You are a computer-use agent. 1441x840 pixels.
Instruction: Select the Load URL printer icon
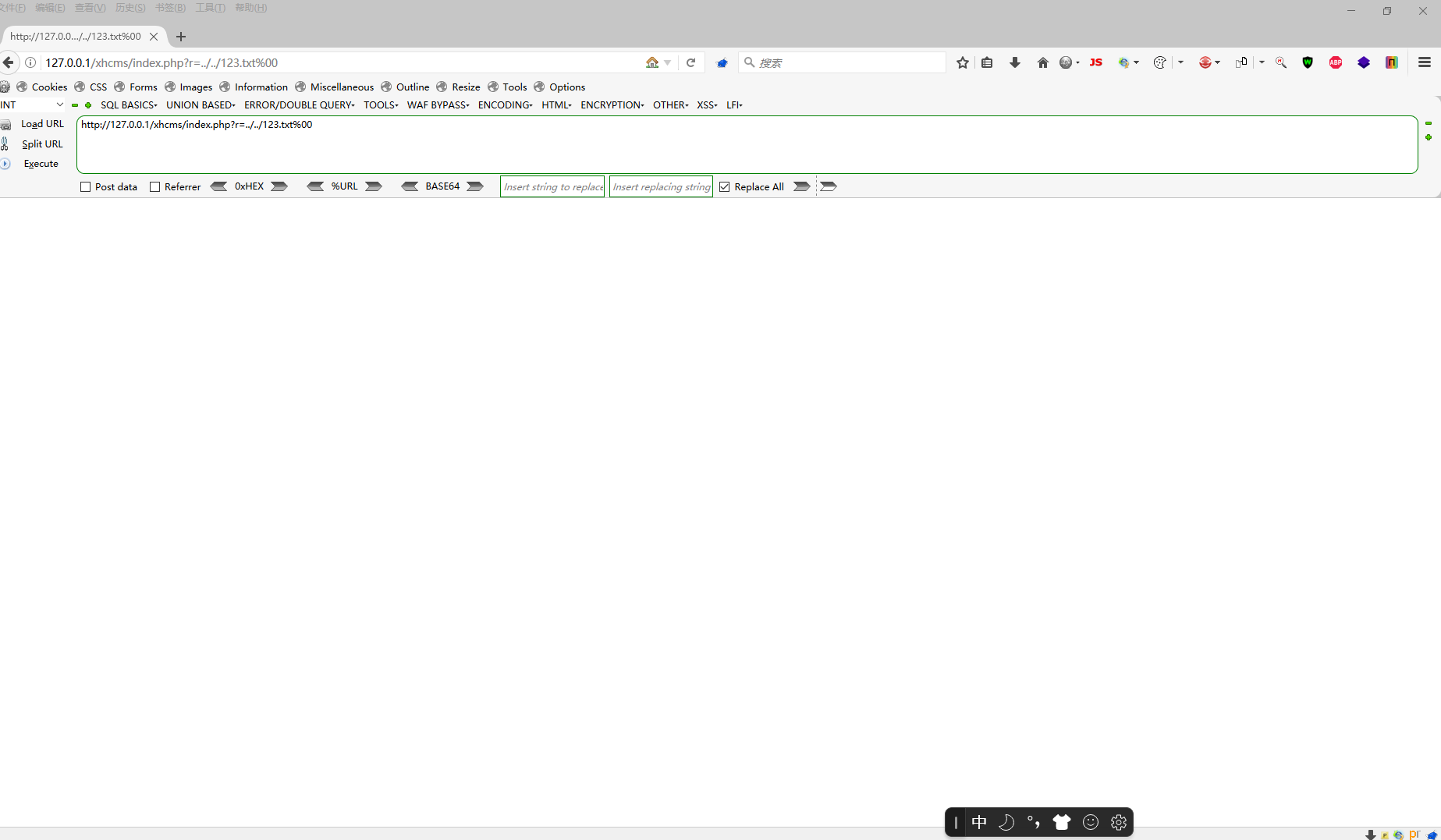6,124
